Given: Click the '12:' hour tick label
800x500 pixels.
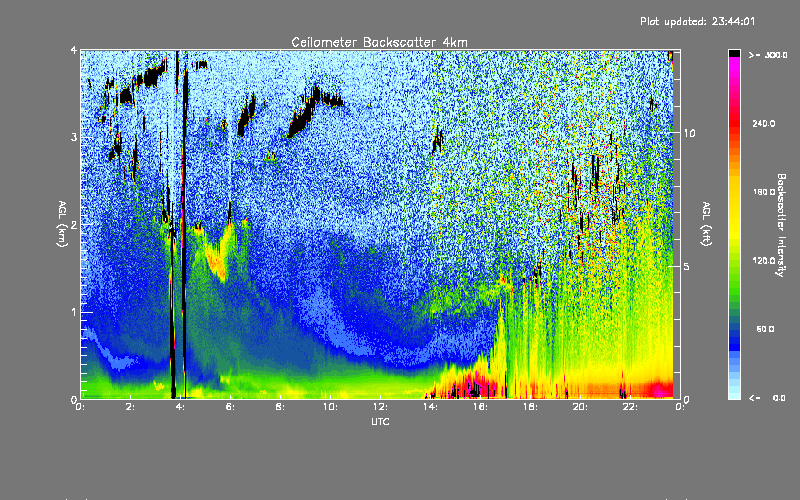Looking at the screenshot, I should (x=380, y=407).
